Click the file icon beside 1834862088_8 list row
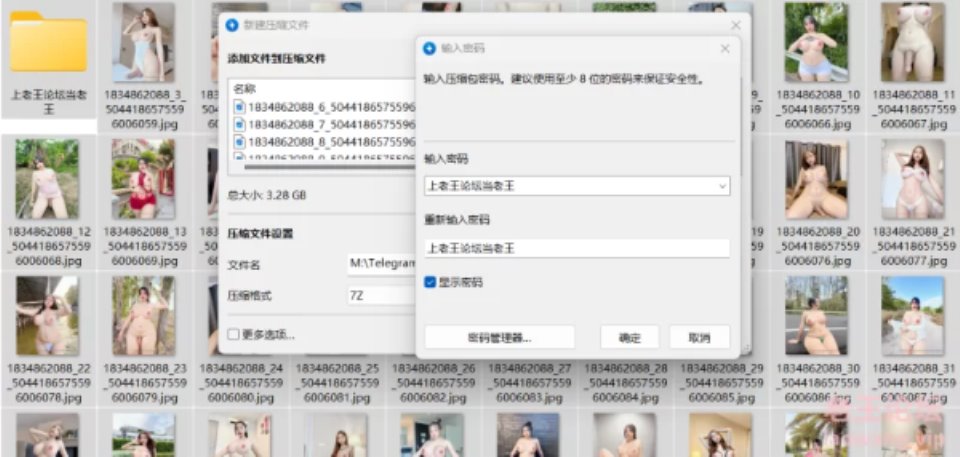 pos(239,143)
